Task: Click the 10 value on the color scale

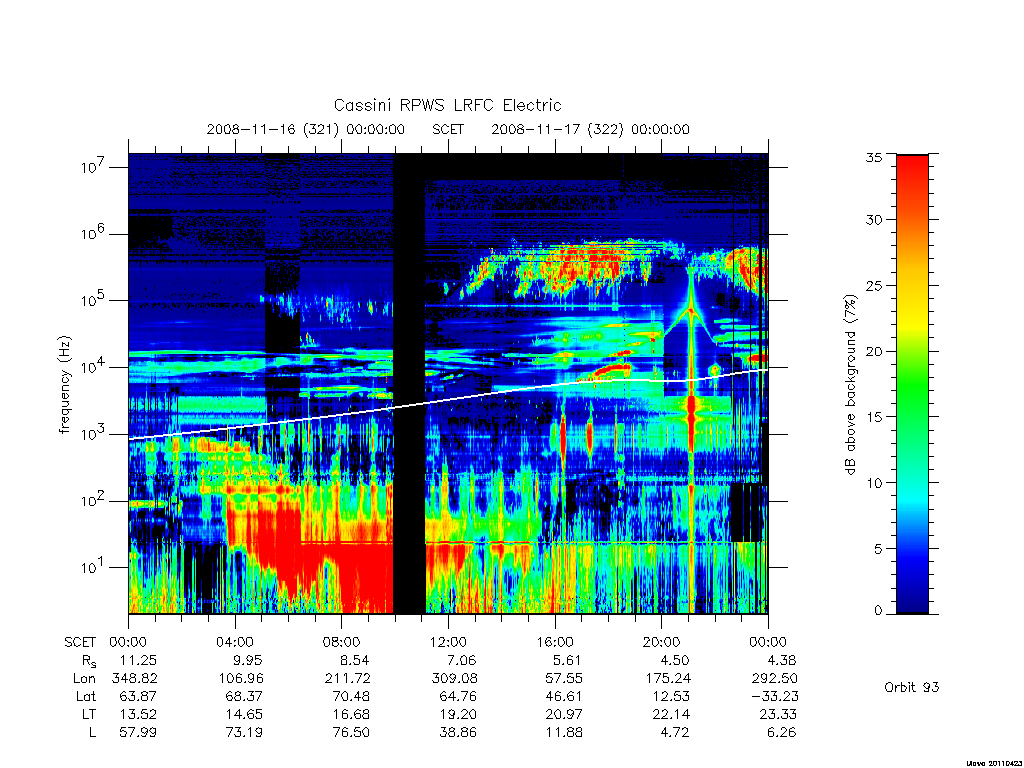Action: [x=873, y=483]
